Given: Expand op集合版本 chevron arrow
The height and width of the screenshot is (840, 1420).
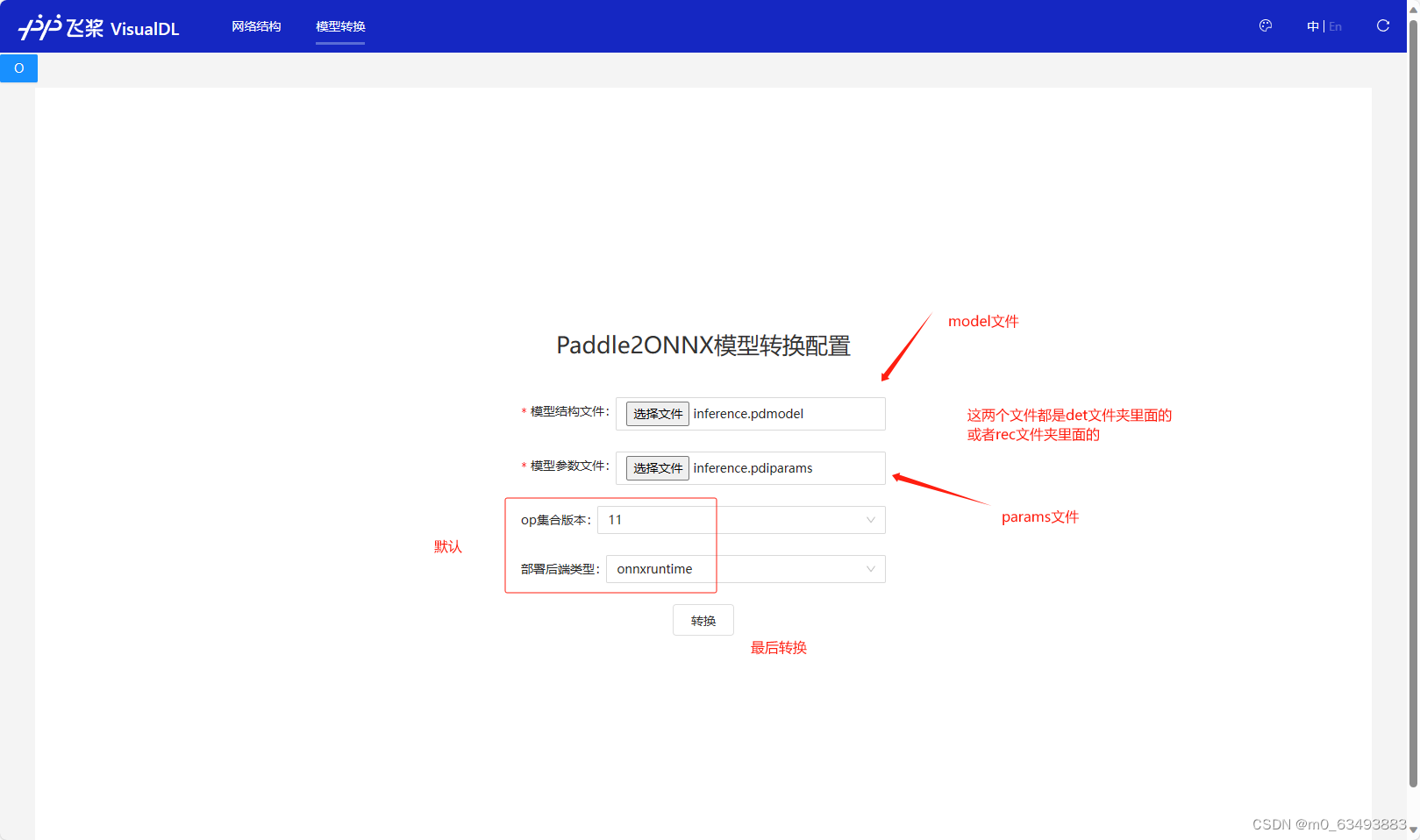Looking at the screenshot, I should [871, 520].
